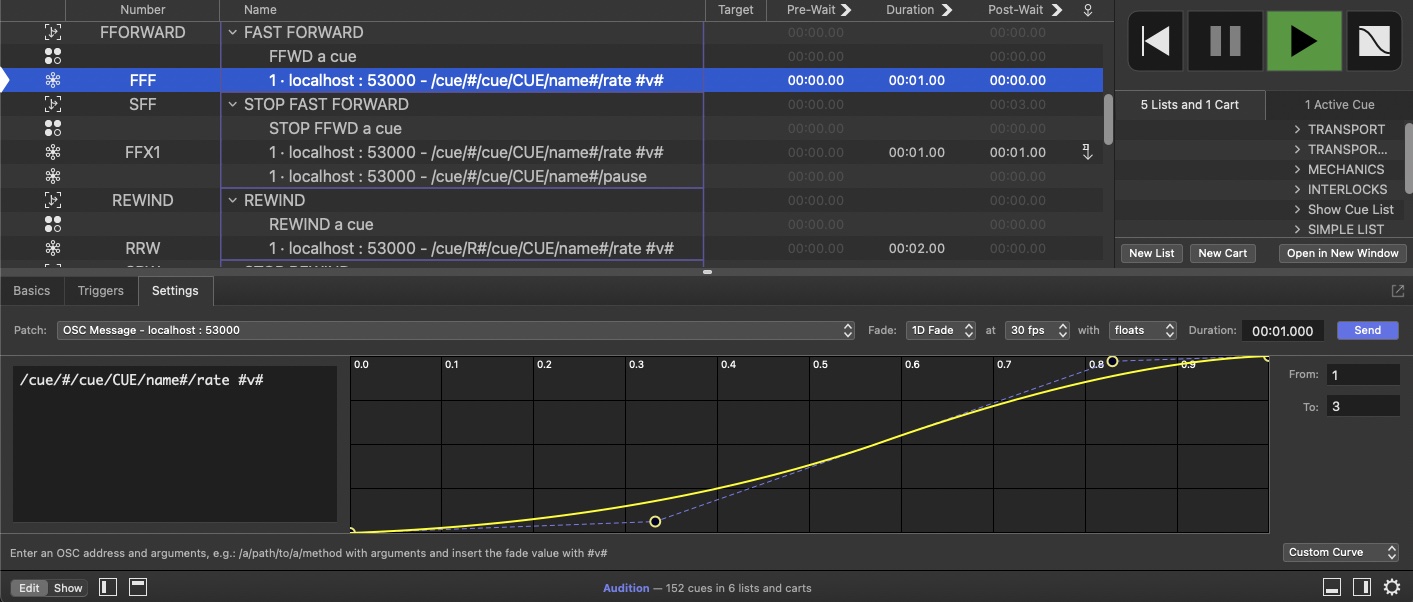The width and height of the screenshot is (1413, 602).
Task: Collapse the FAST FORWARD group cue
Action: 233,32
